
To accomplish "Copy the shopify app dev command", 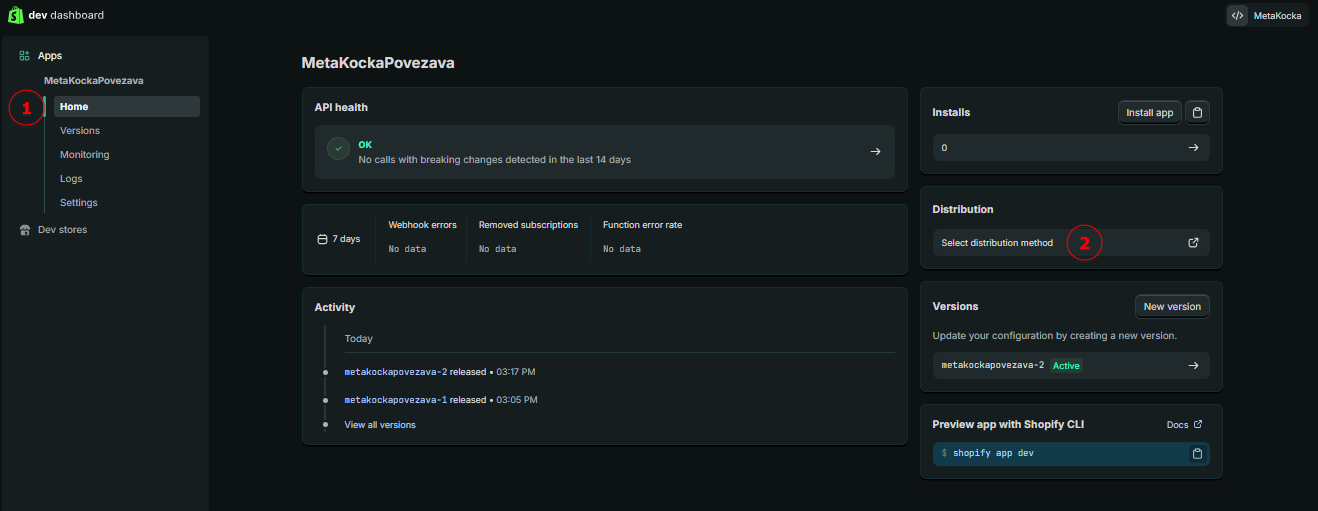I will (x=1197, y=453).
